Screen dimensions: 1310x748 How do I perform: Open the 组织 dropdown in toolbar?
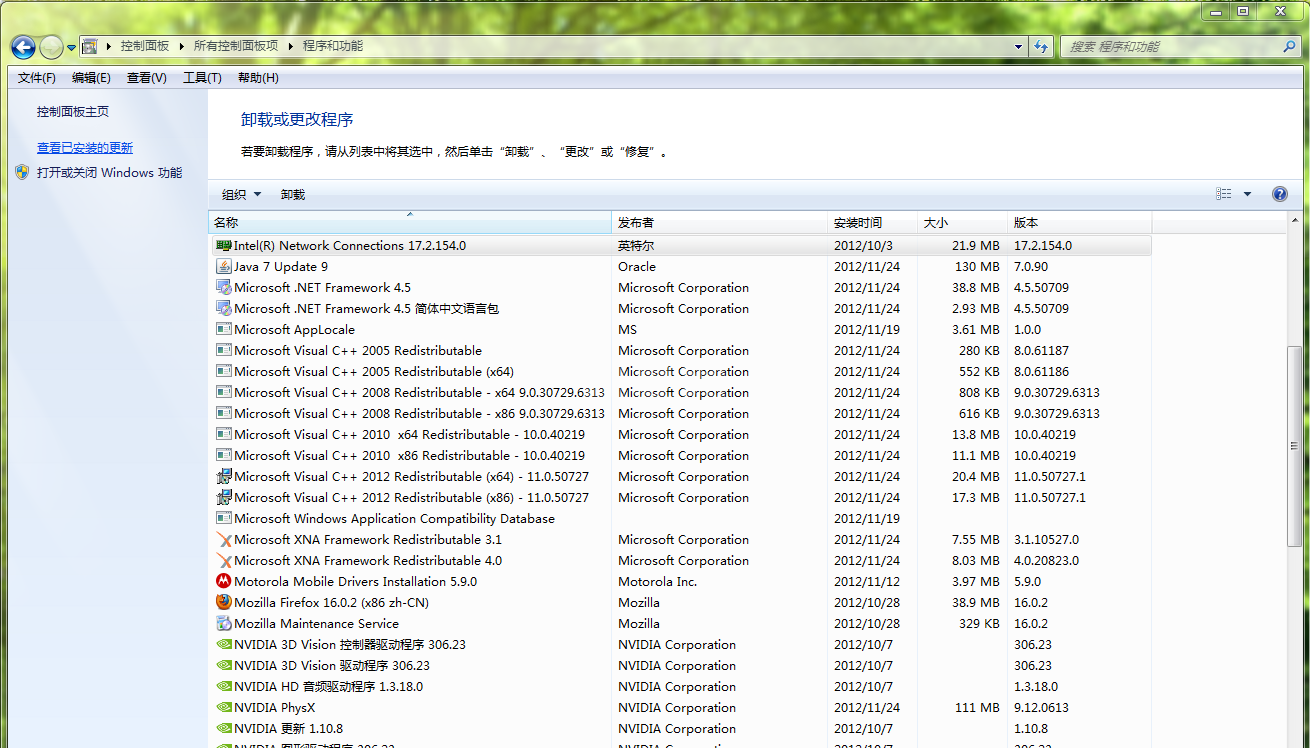click(241, 195)
